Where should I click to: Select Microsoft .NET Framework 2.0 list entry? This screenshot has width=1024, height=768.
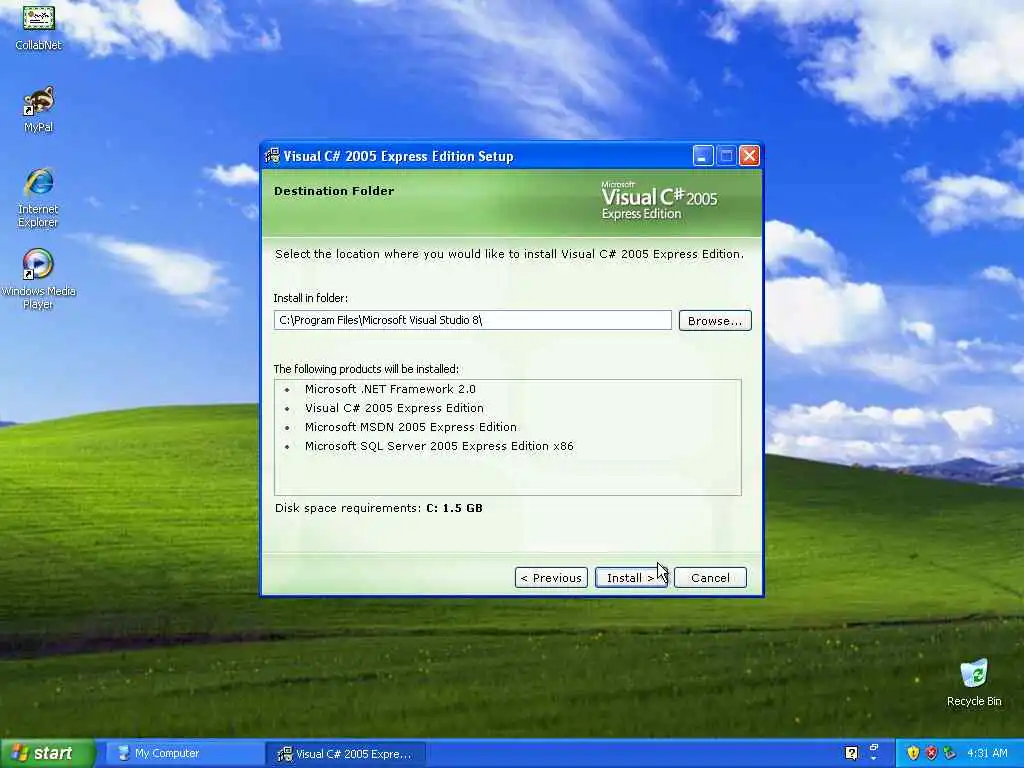(390, 389)
